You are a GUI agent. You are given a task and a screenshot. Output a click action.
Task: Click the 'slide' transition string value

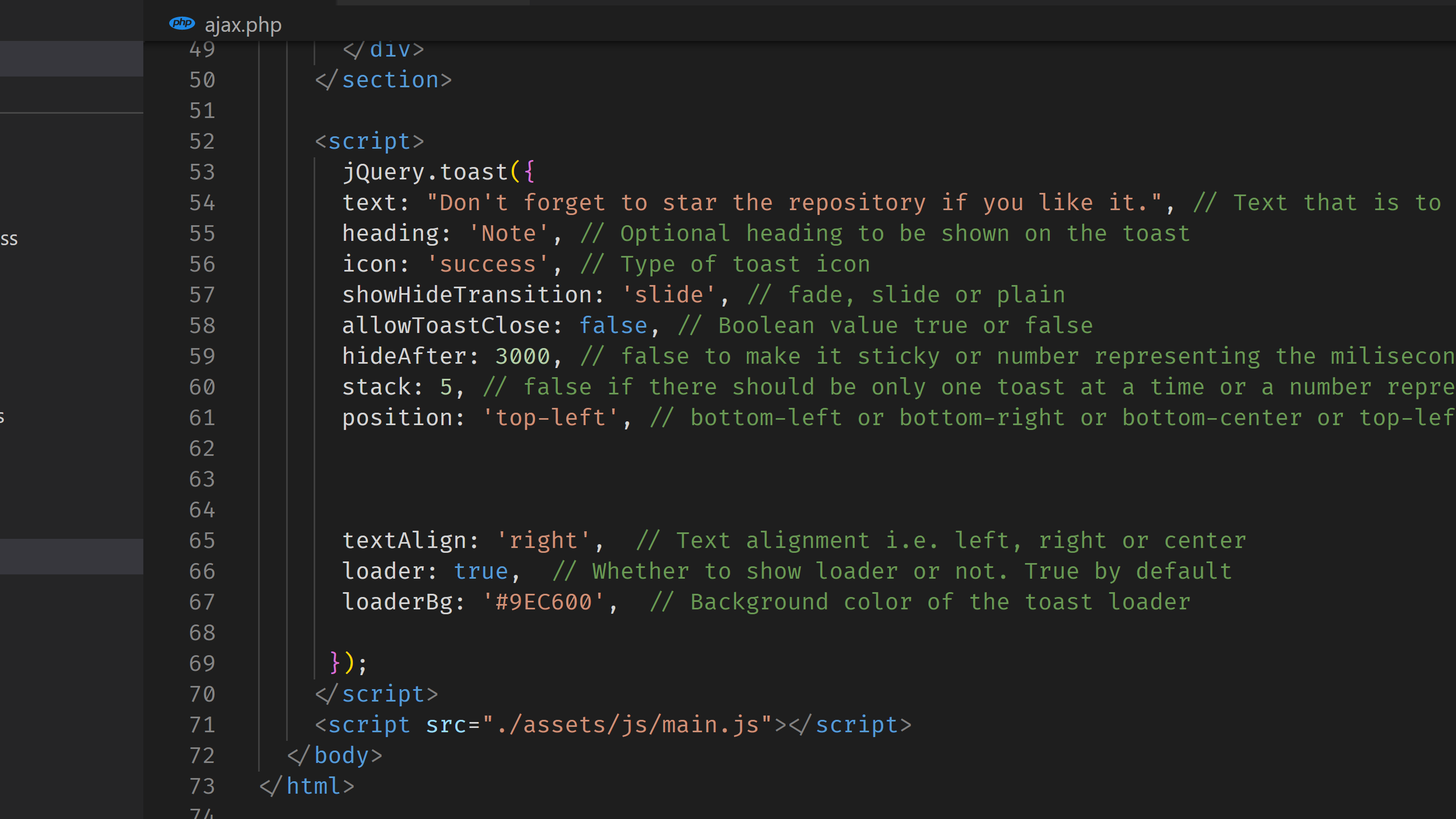pos(669,295)
